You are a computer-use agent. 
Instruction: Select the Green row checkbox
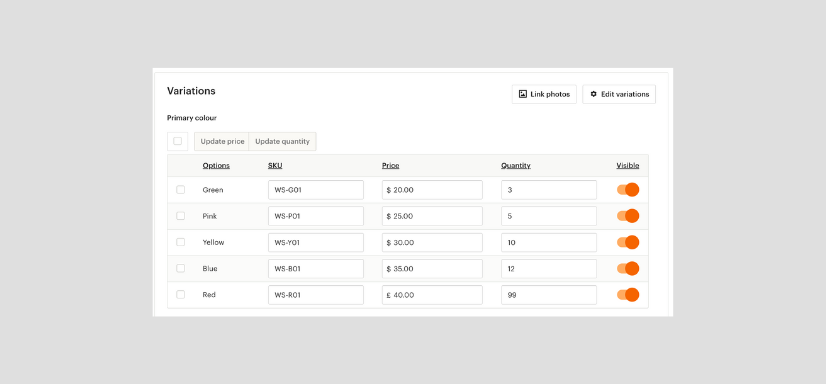[181, 190]
